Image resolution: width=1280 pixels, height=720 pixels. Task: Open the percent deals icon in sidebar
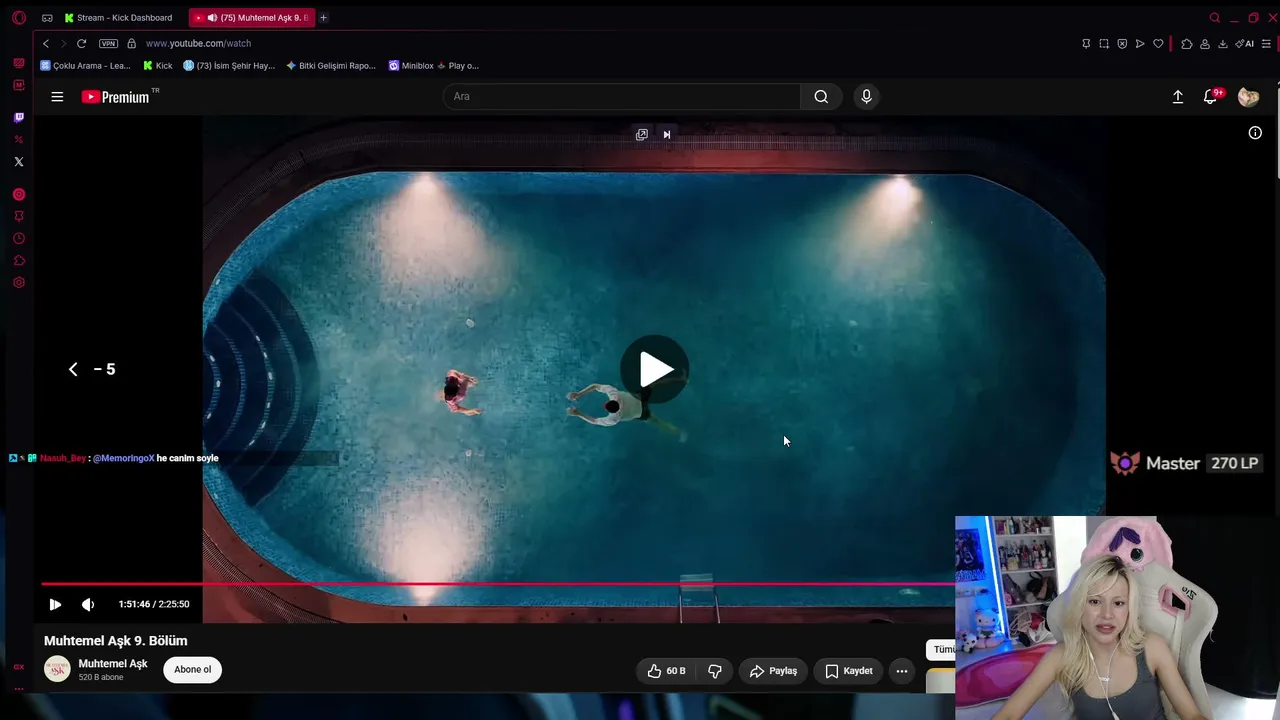[19, 140]
